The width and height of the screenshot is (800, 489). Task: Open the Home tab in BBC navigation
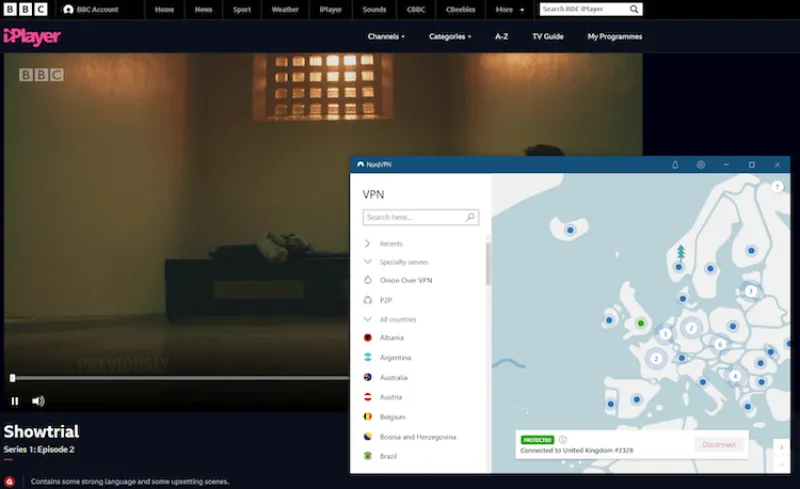tap(164, 9)
